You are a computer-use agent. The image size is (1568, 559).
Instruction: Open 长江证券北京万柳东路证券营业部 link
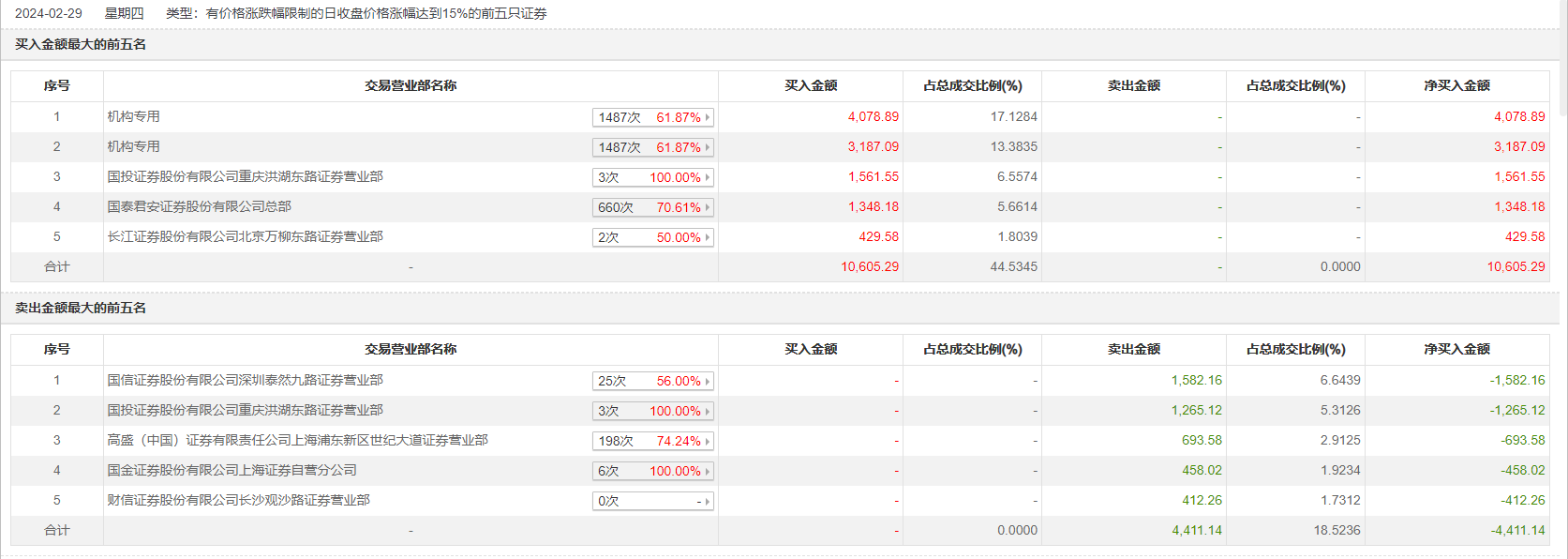(245, 236)
